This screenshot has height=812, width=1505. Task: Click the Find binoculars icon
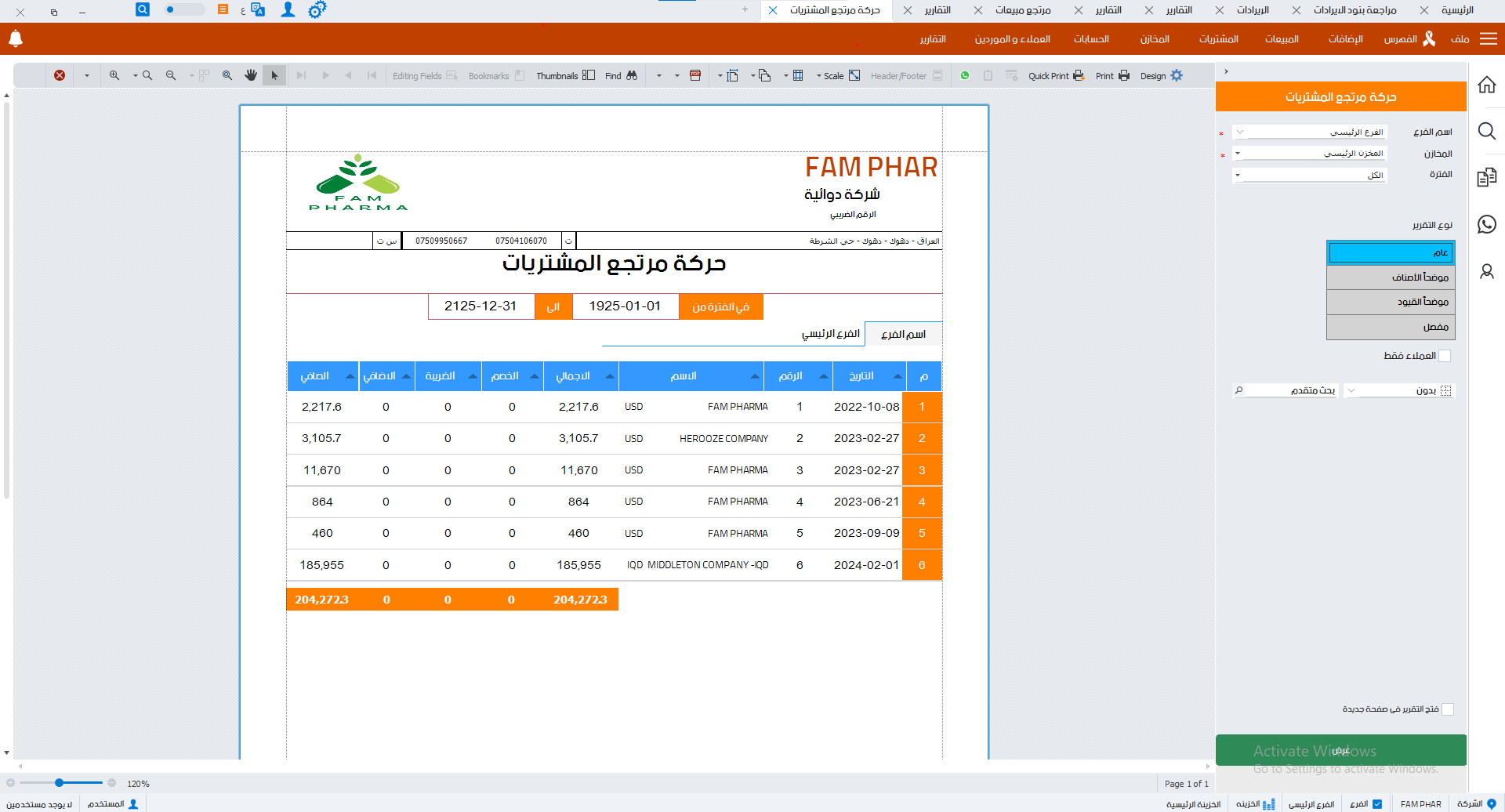click(x=631, y=76)
